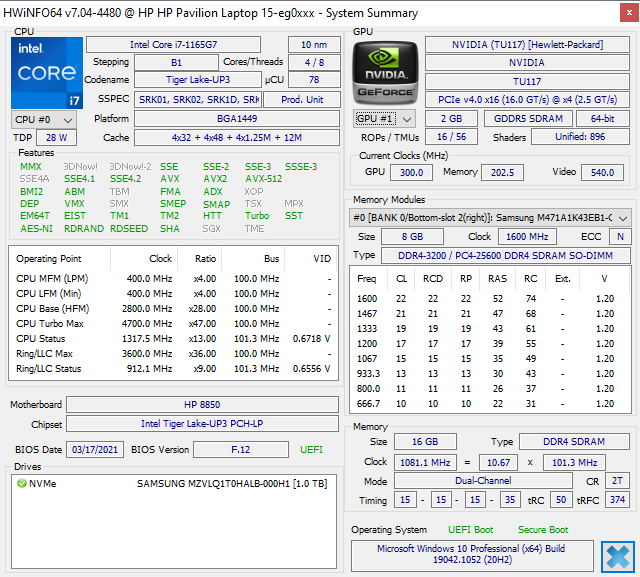Click the Prod. Unit field
Image resolution: width=640 pixels, height=577 pixels.
[302, 100]
